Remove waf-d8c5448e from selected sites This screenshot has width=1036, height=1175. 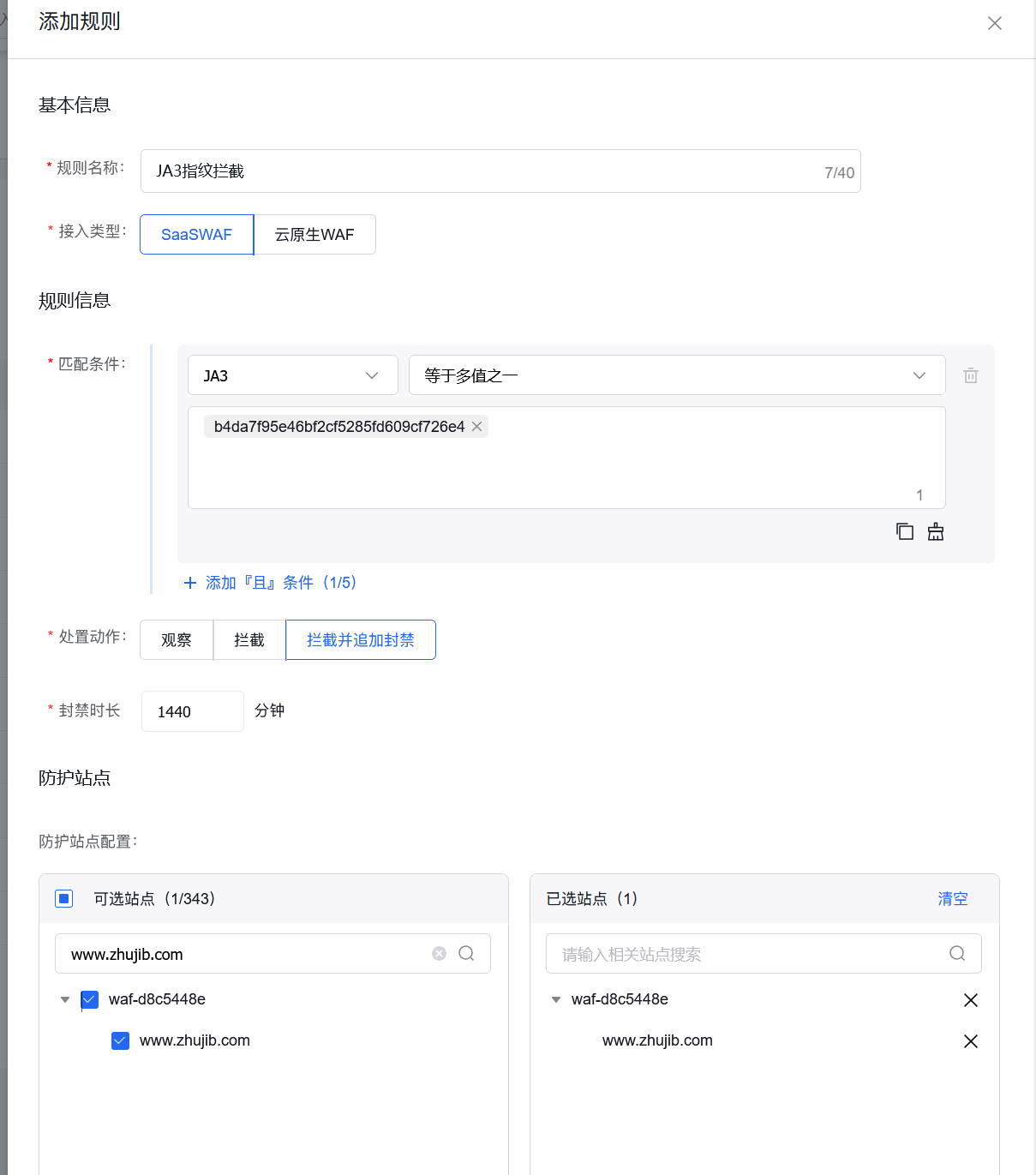coord(971,1000)
